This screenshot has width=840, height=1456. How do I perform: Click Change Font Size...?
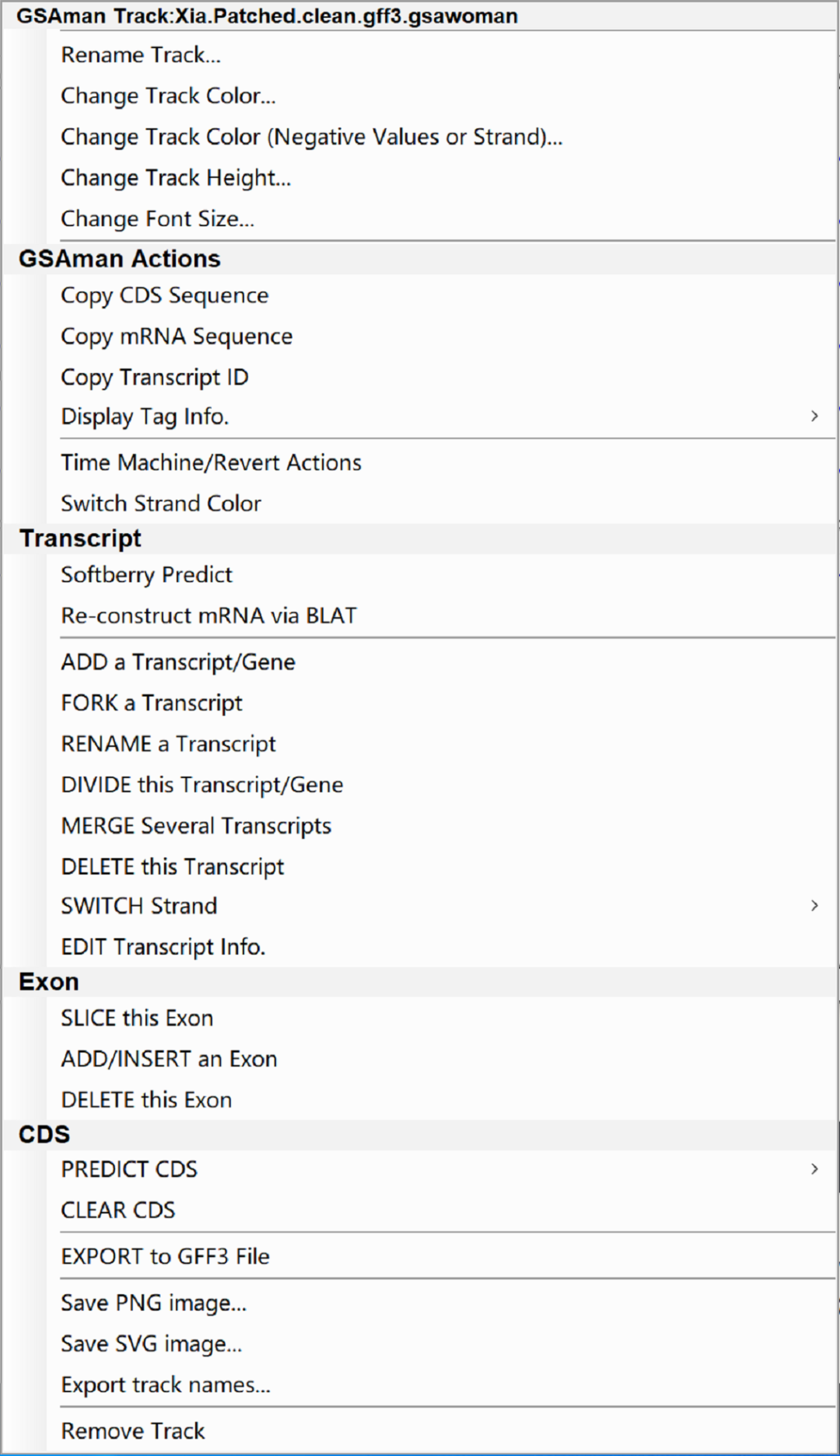(157, 219)
